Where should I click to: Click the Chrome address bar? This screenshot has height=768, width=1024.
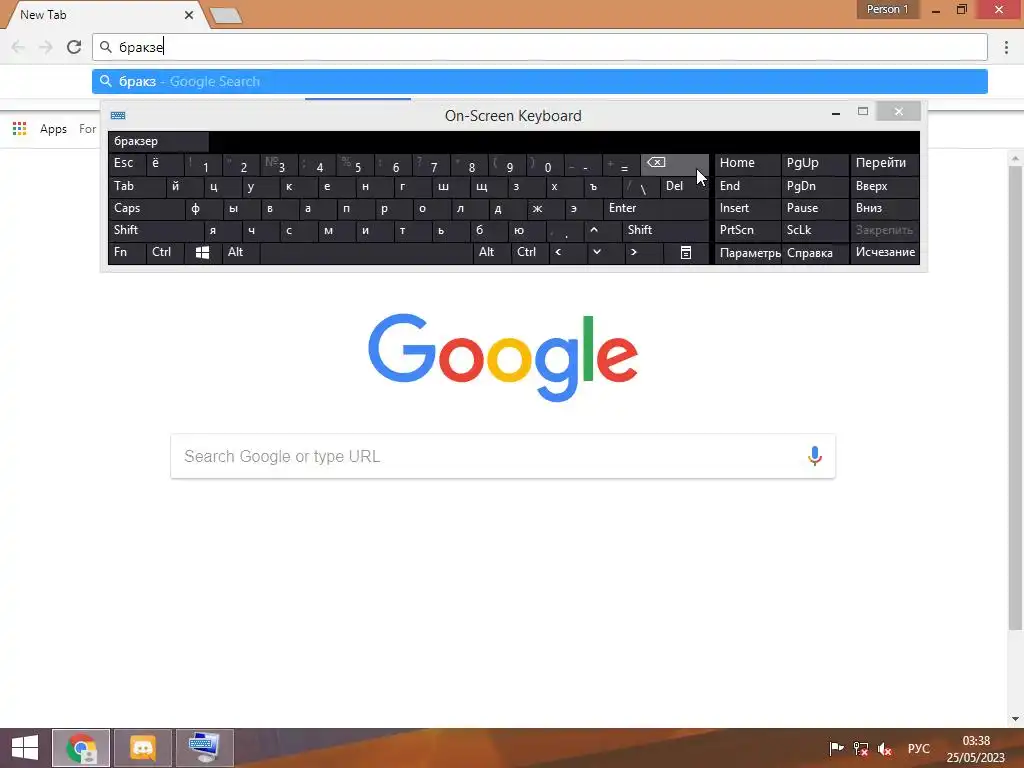[x=539, y=47]
